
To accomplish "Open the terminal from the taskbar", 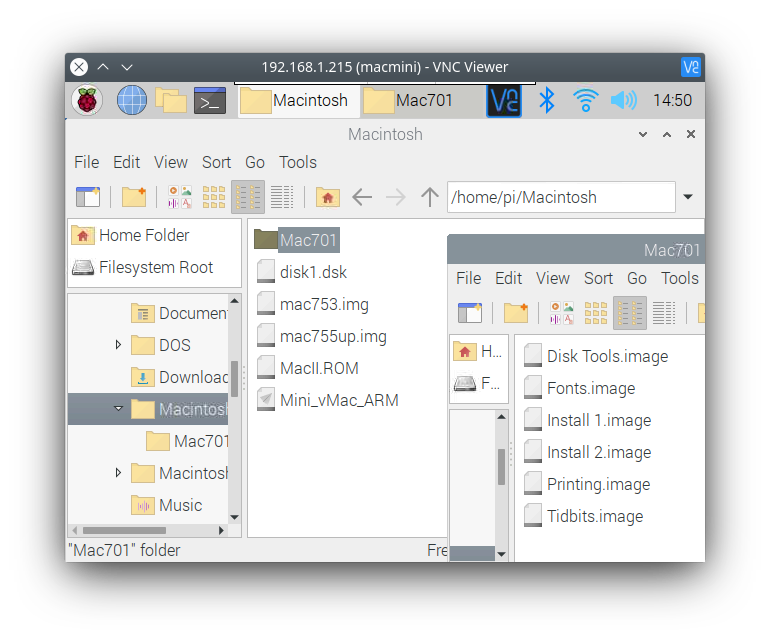I will [x=210, y=100].
